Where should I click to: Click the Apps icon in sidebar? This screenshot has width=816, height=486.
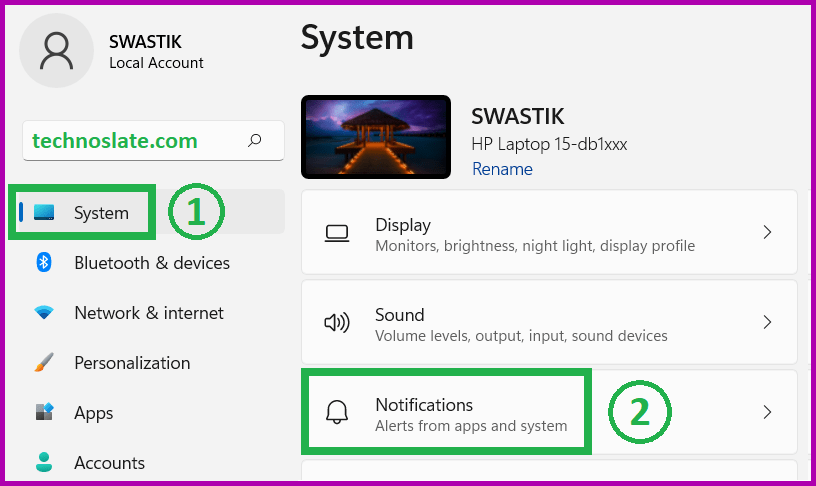pos(44,412)
